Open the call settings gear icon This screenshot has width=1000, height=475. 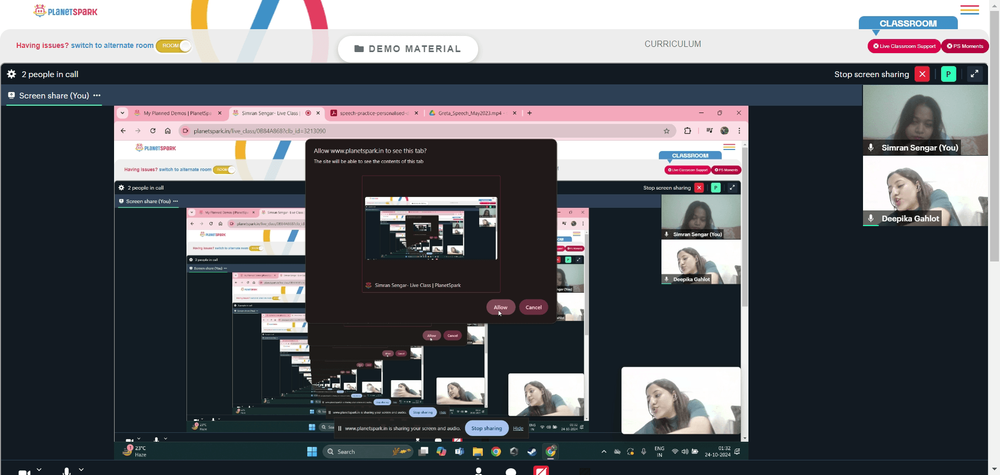11,74
